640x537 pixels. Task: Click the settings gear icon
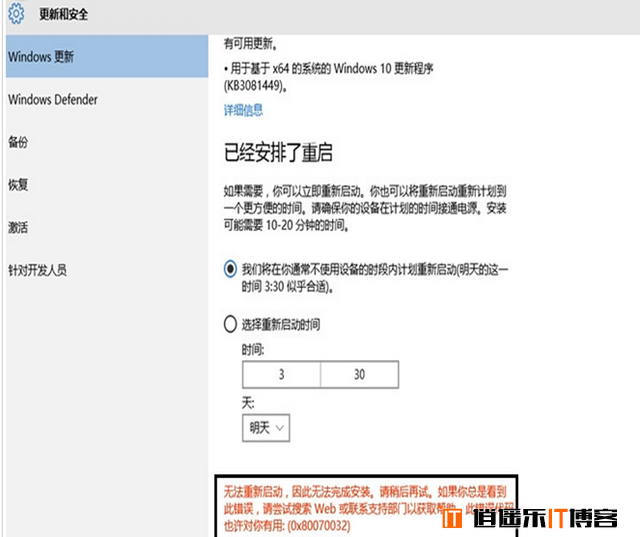click(16, 14)
